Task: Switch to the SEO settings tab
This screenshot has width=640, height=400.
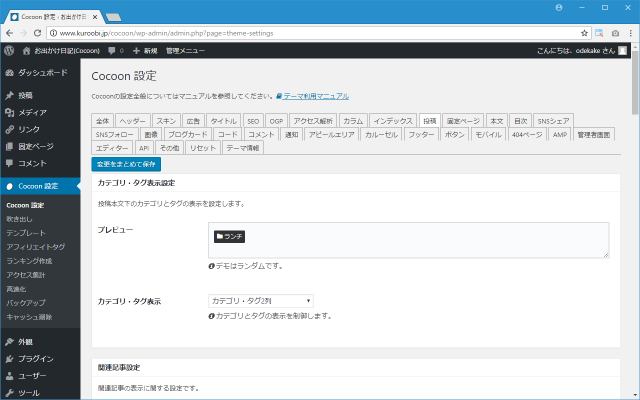Action: (x=253, y=120)
